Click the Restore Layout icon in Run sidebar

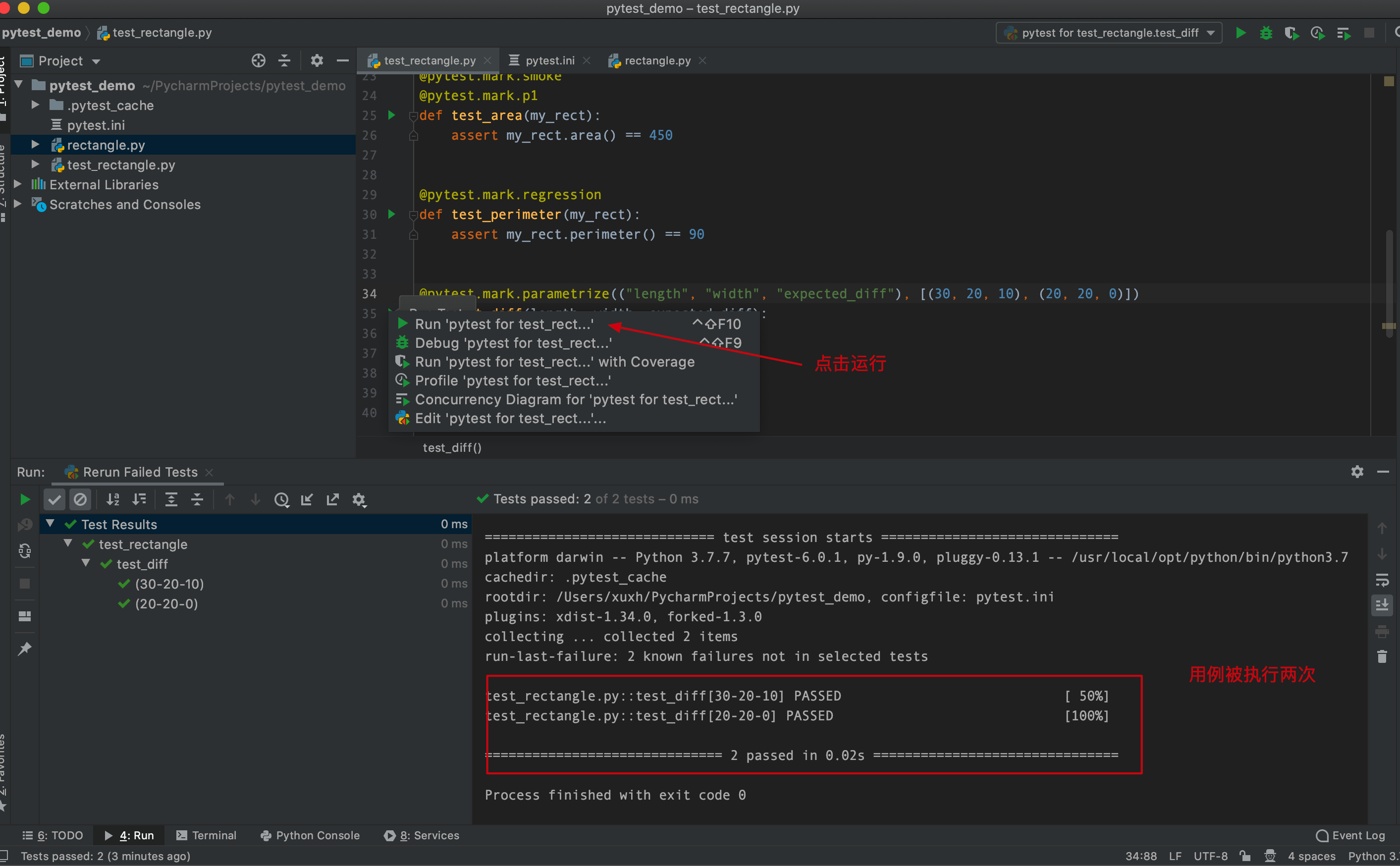pos(25,616)
